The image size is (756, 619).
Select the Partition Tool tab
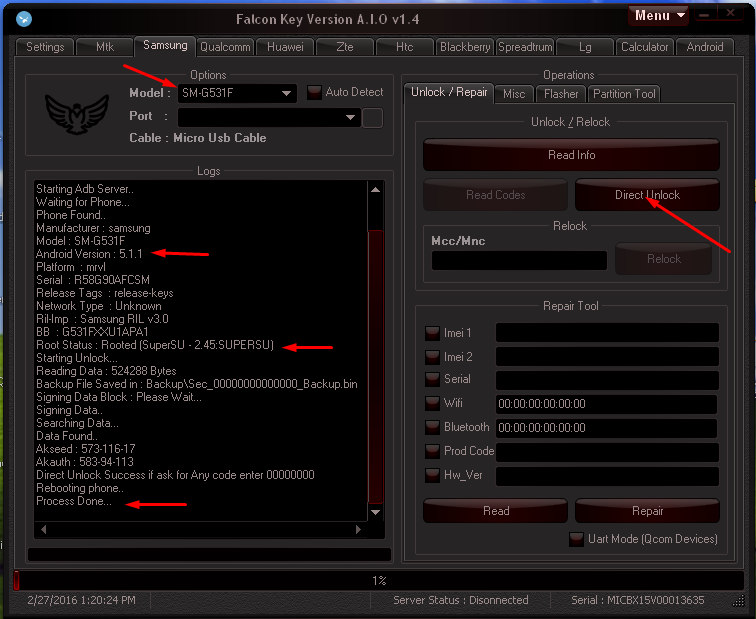[x=624, y=94]
